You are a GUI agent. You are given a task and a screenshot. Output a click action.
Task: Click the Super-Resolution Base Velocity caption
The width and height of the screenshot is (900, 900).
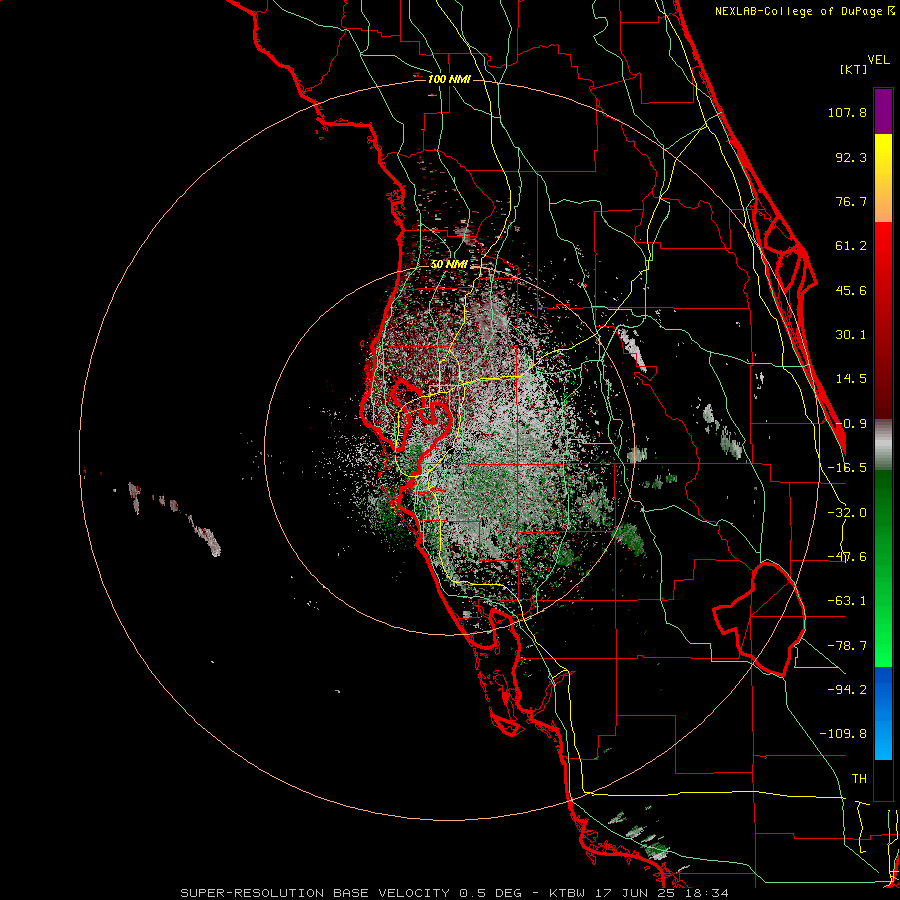point(455,893)
